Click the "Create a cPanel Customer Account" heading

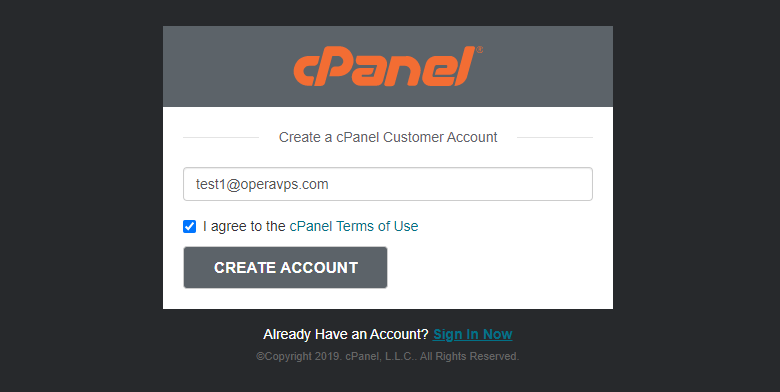click(x=388, y=137)
